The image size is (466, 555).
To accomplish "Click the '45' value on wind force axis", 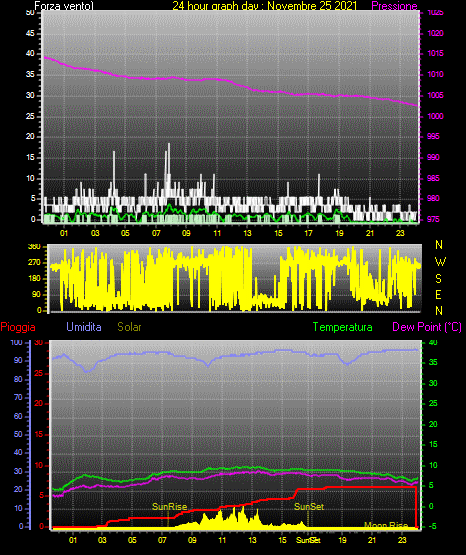I will (x=30, y=33).
